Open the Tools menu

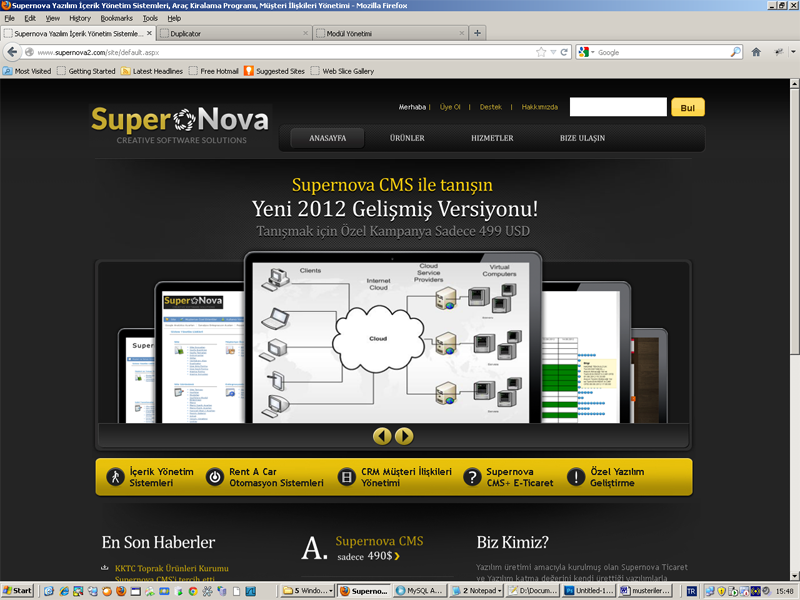(x=150, y=18)
